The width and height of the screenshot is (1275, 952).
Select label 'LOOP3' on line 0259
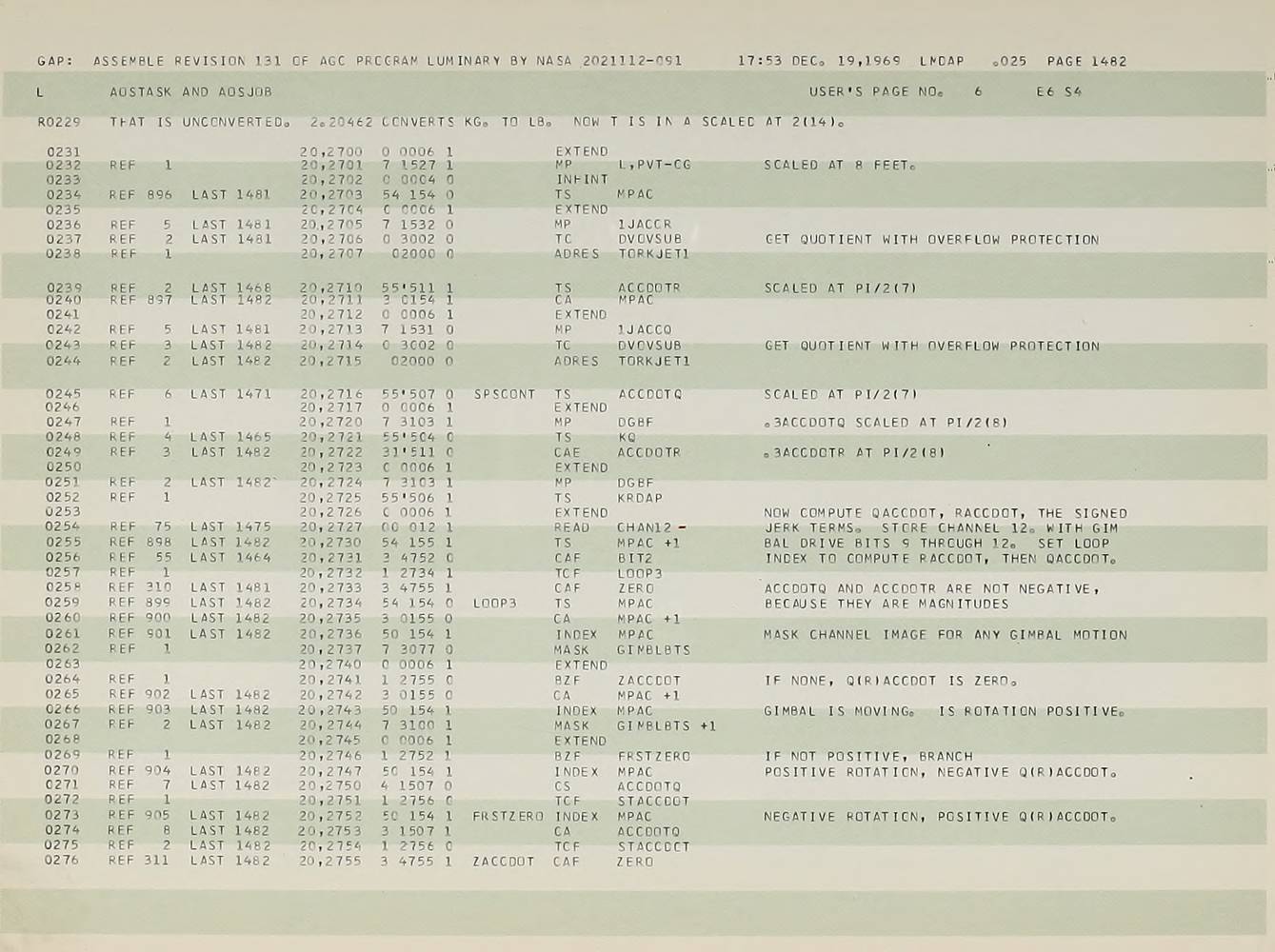click(x=494, y=604)
